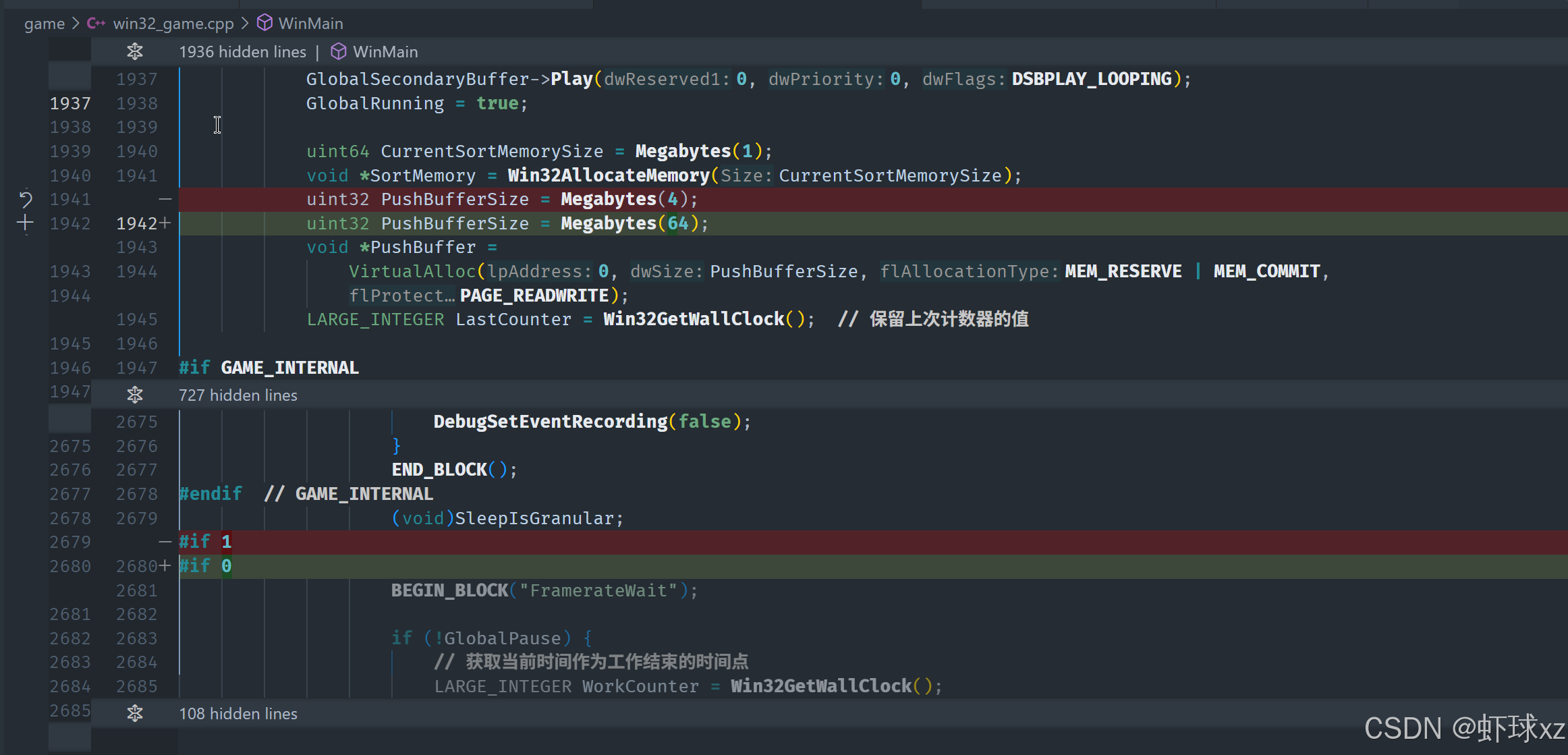Click the unfold icon beside 108 hidden lines

click(135, 713)
